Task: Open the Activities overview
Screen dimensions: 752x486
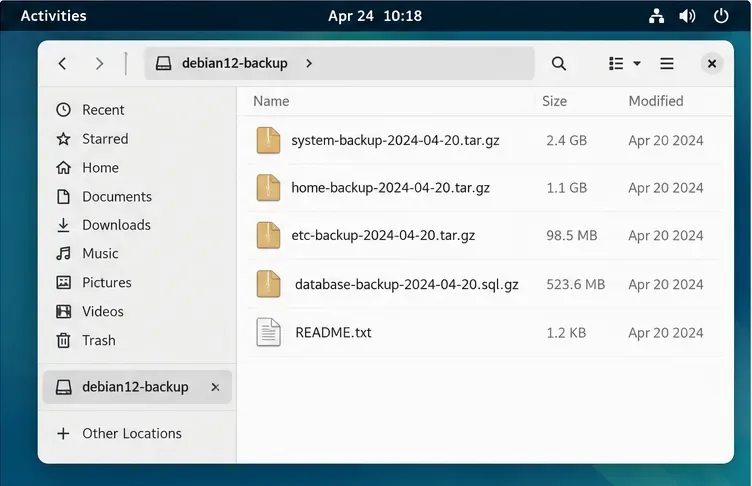Action: (x=54, y=16)
